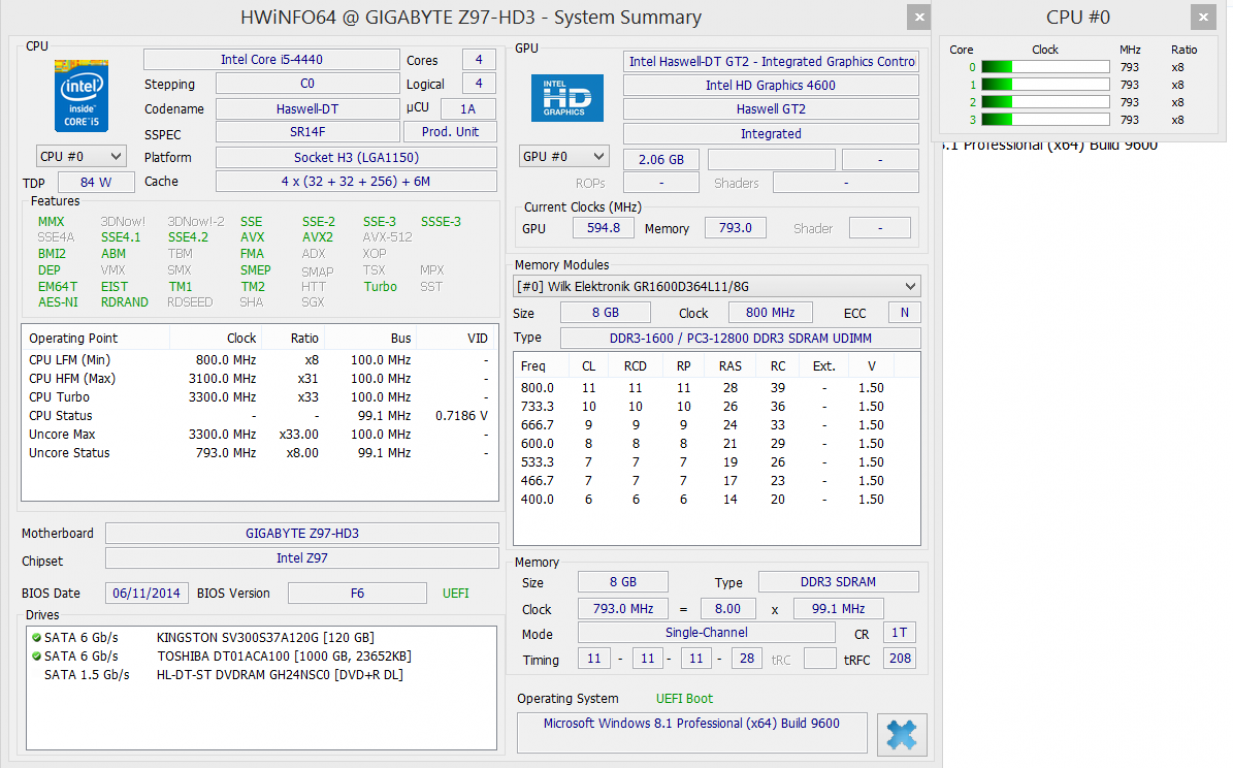Select the HL-DT-ST DVDRAM GH24NSC0 drive row
This screenshot has width=1233, height=768.
[x=260, y=675]
